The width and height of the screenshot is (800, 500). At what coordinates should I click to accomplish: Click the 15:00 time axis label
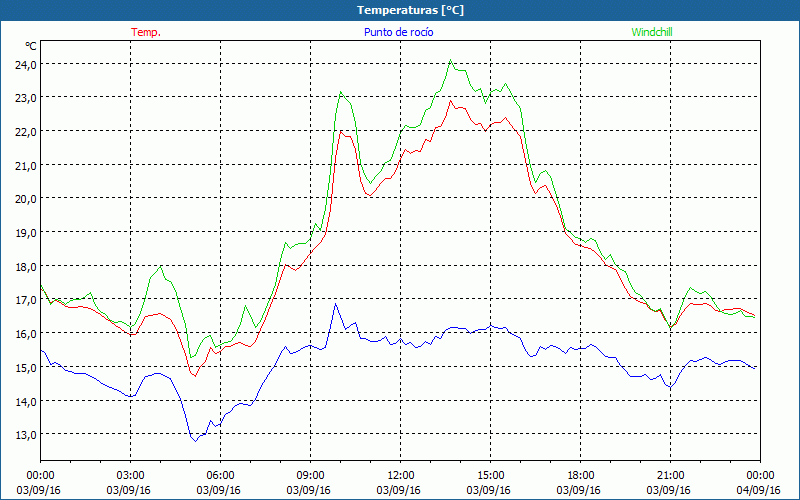[490, 476]
